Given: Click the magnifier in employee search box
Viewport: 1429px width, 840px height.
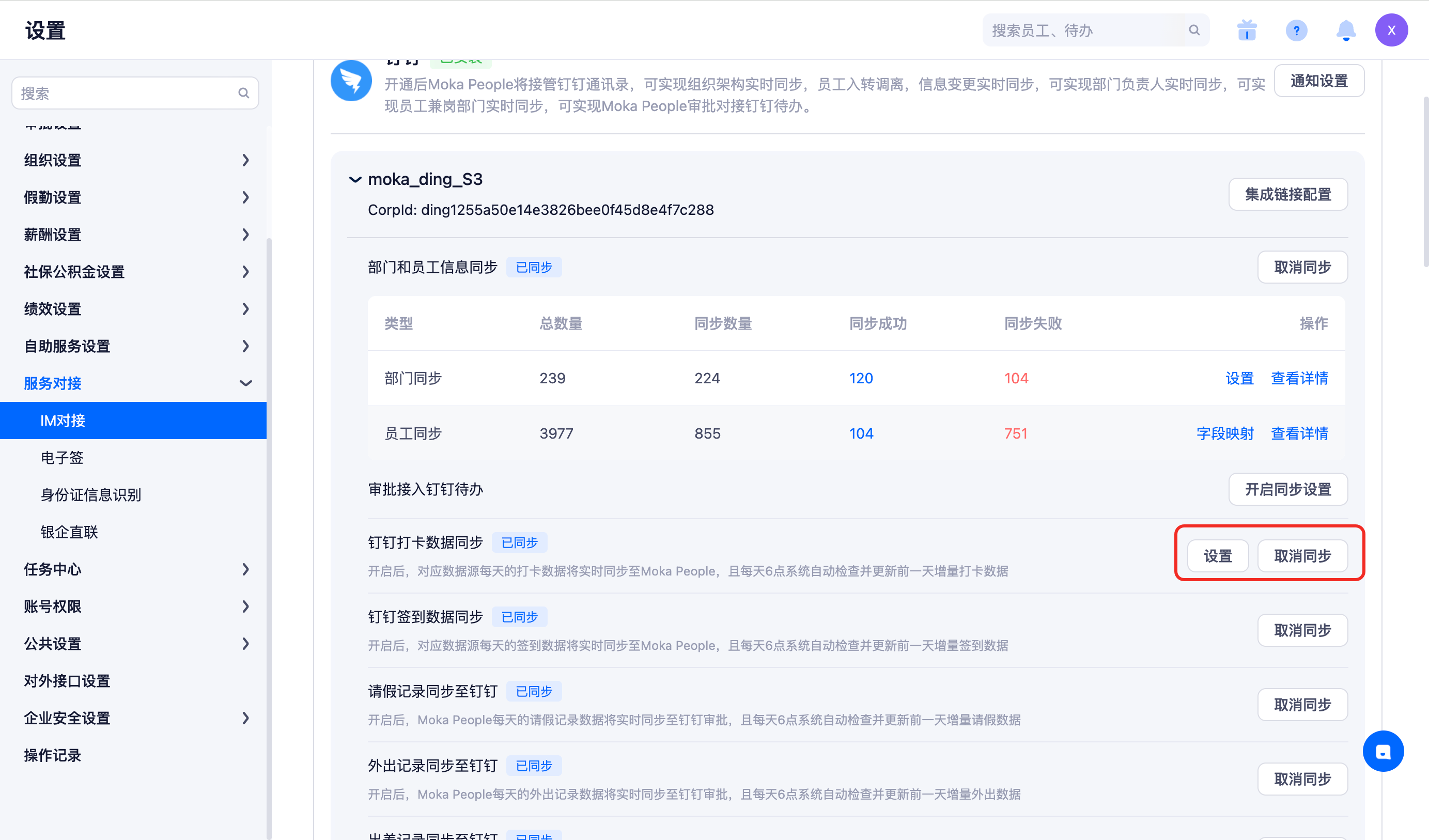Looking at the screenshot, I should pyautogui.click(x=1193, y=30).
